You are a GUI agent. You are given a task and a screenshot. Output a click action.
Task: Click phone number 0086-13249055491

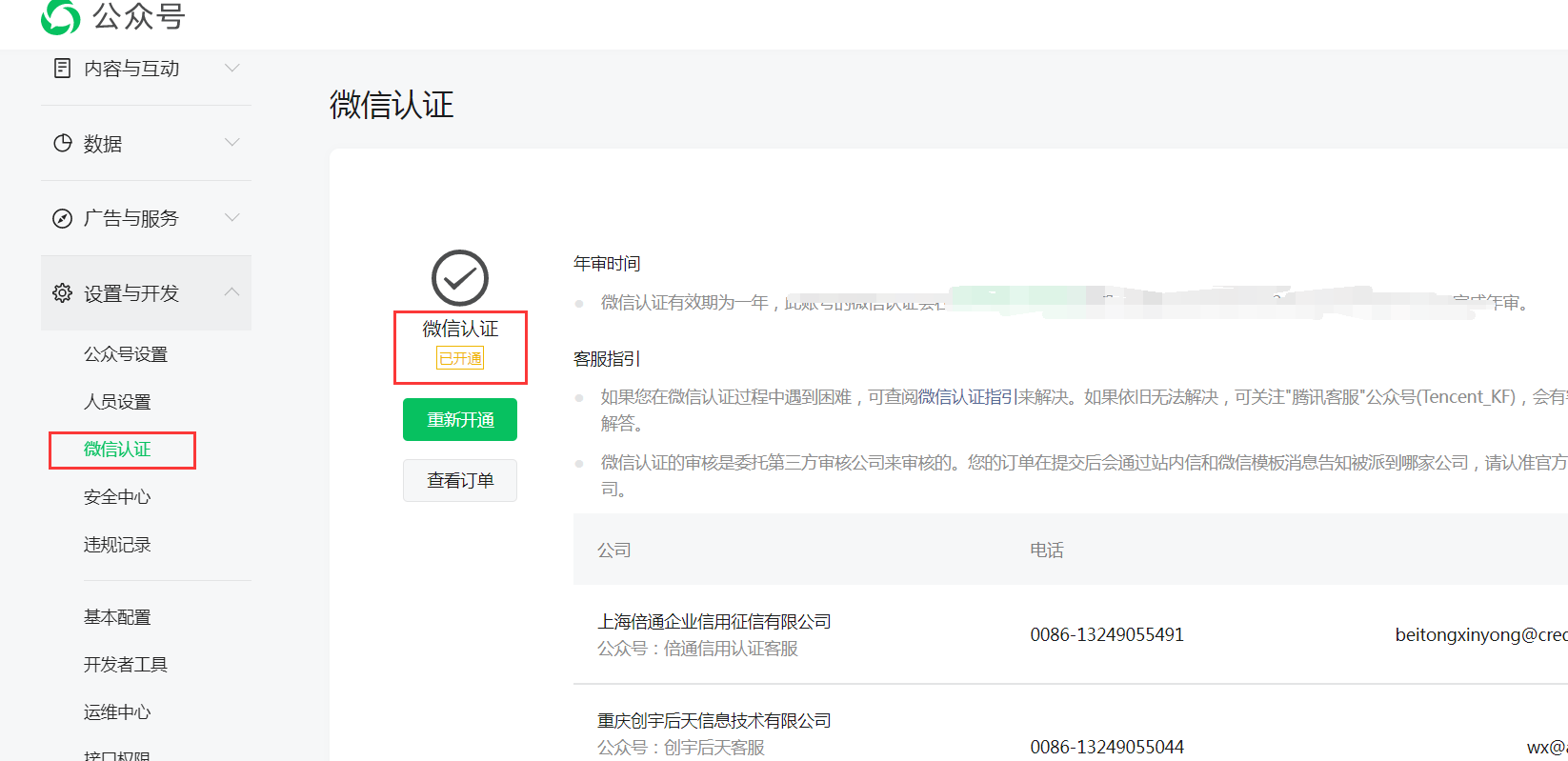pyautogui.click(x=1107, y=635)
